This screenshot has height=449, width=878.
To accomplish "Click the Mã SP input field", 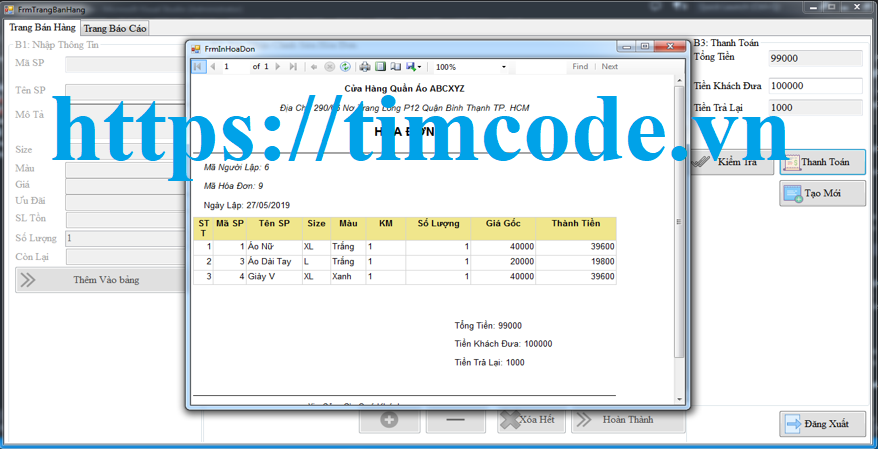I will 125,64.
